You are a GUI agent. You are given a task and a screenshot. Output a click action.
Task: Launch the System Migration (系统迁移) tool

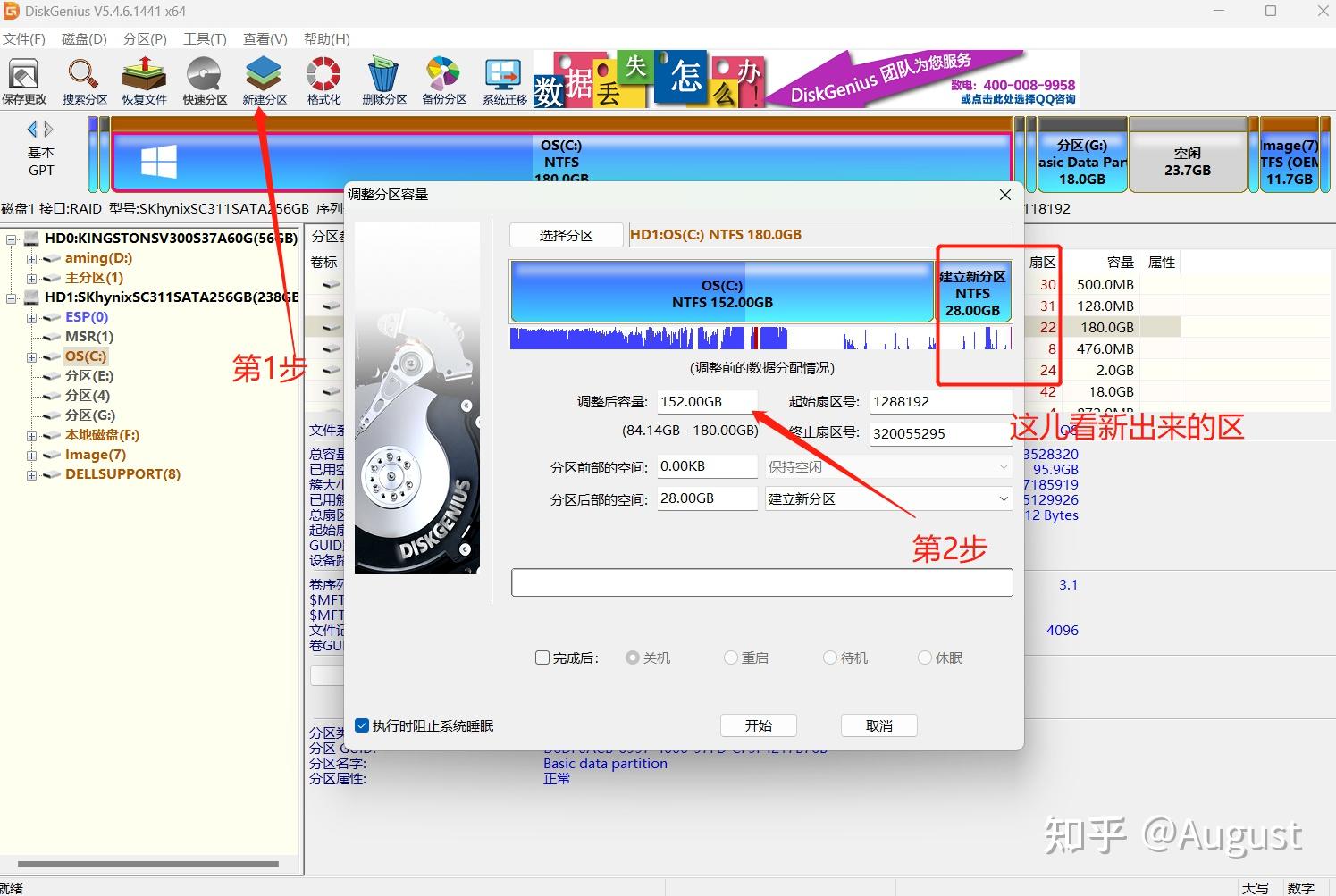point(505,81)
